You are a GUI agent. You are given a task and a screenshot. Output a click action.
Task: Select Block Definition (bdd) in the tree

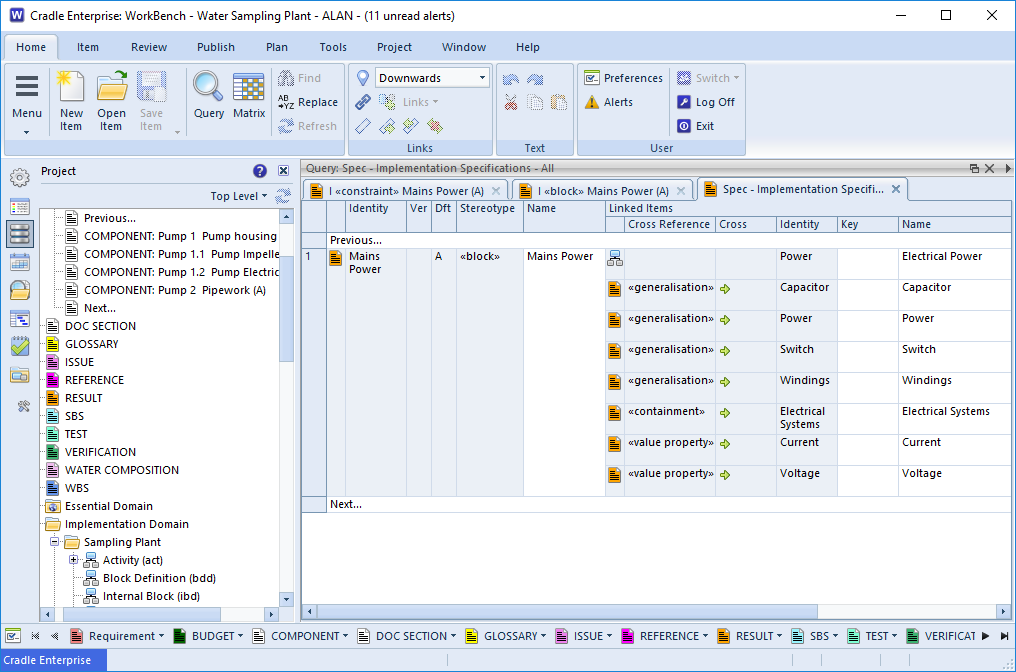click(x=159, y=578)
